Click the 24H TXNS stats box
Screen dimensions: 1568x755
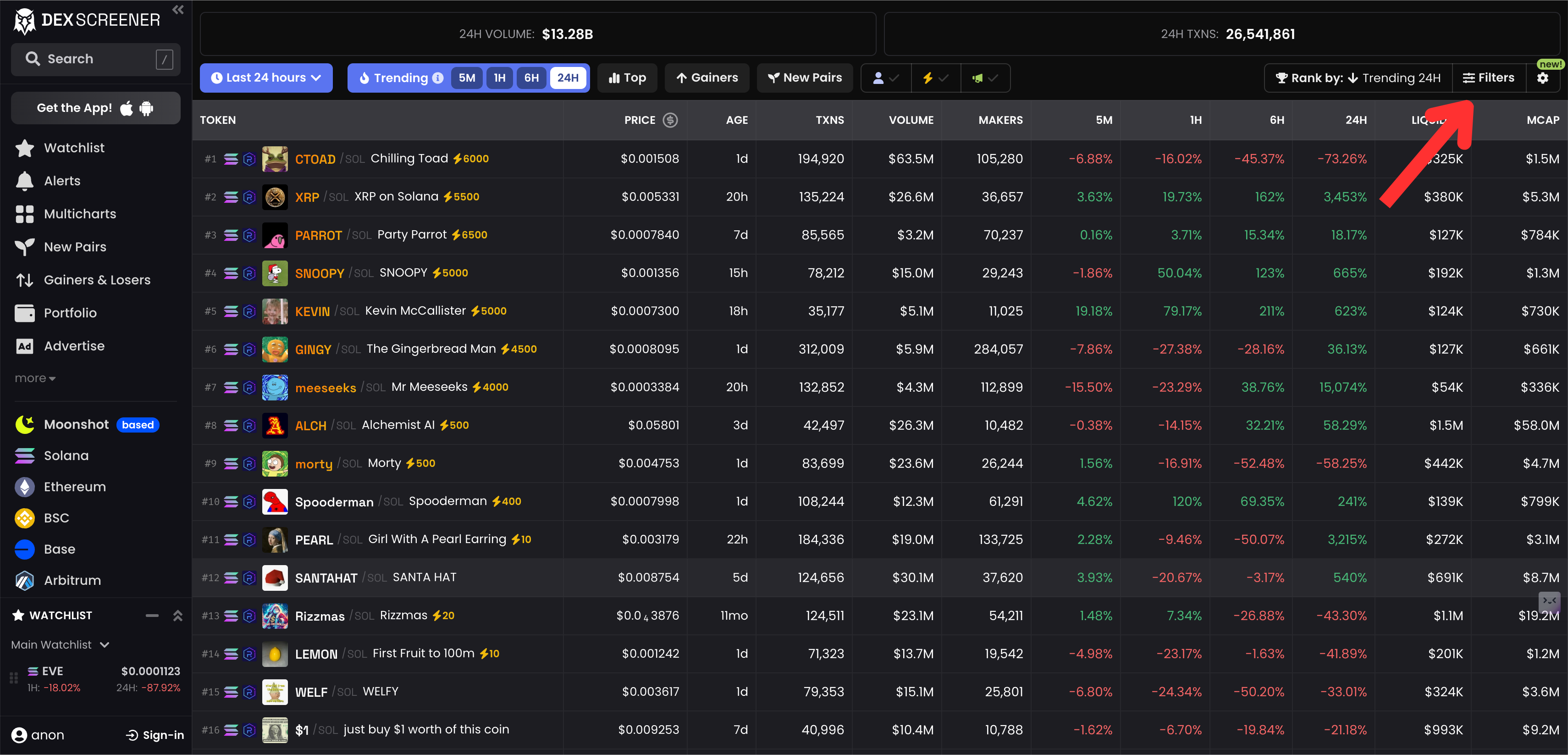point(1222,34)
